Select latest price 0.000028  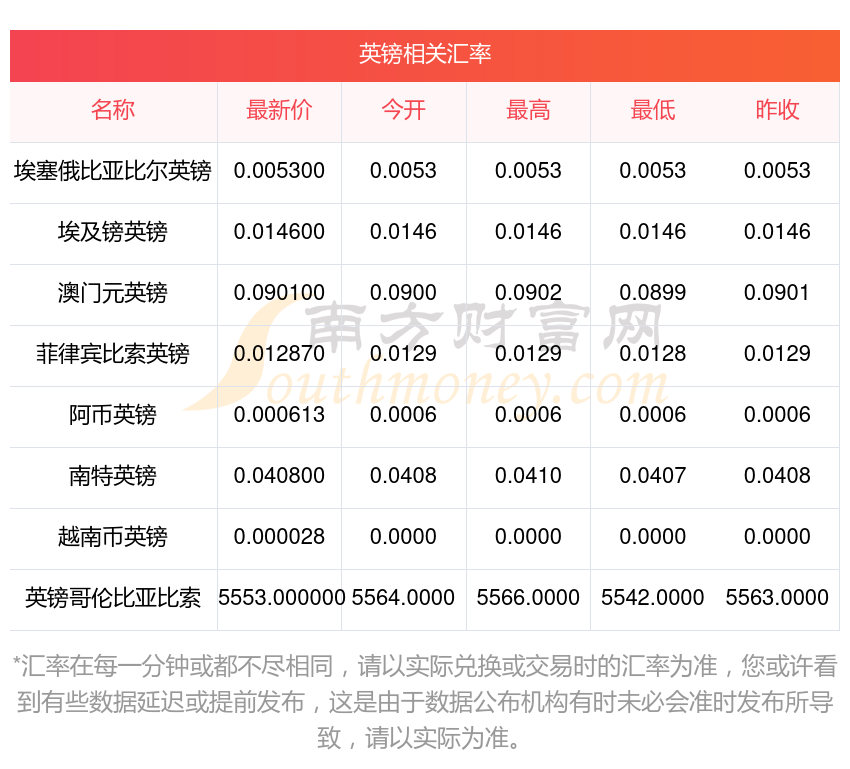coord(279,537)
